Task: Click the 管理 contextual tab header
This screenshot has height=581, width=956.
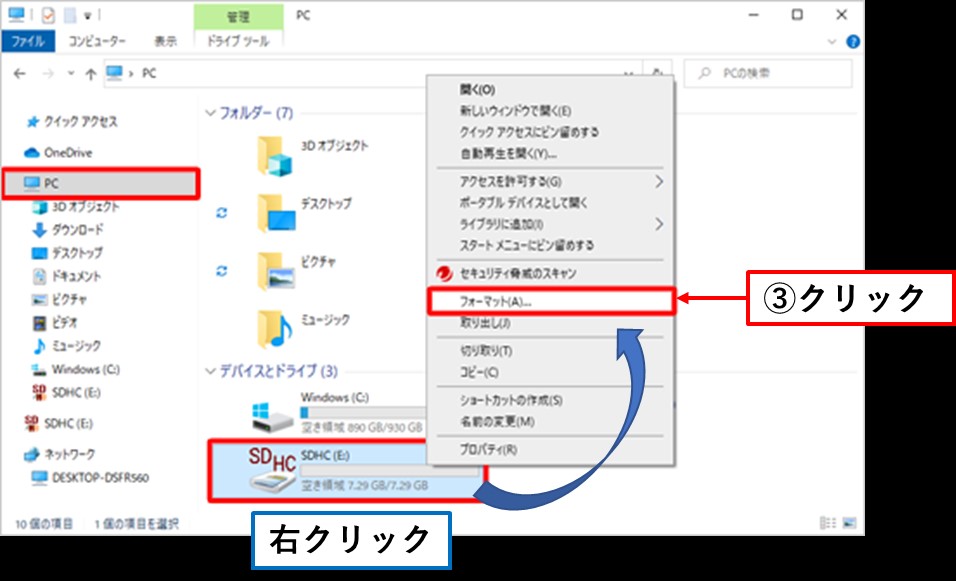Action: pos(238,16)
